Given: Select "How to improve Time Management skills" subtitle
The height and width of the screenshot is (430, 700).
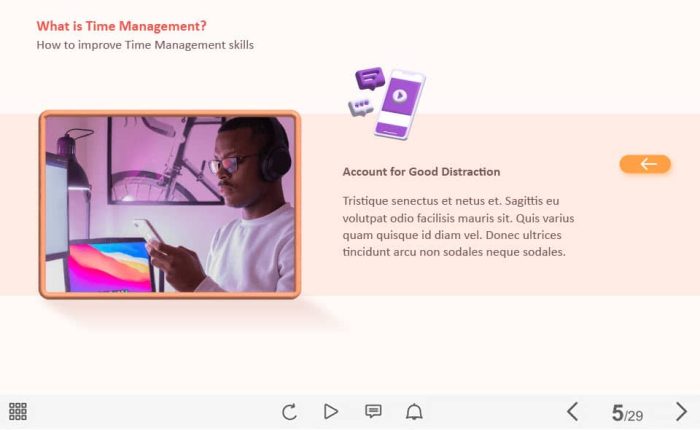Looking at the screenshot, I should coord(145,45).
